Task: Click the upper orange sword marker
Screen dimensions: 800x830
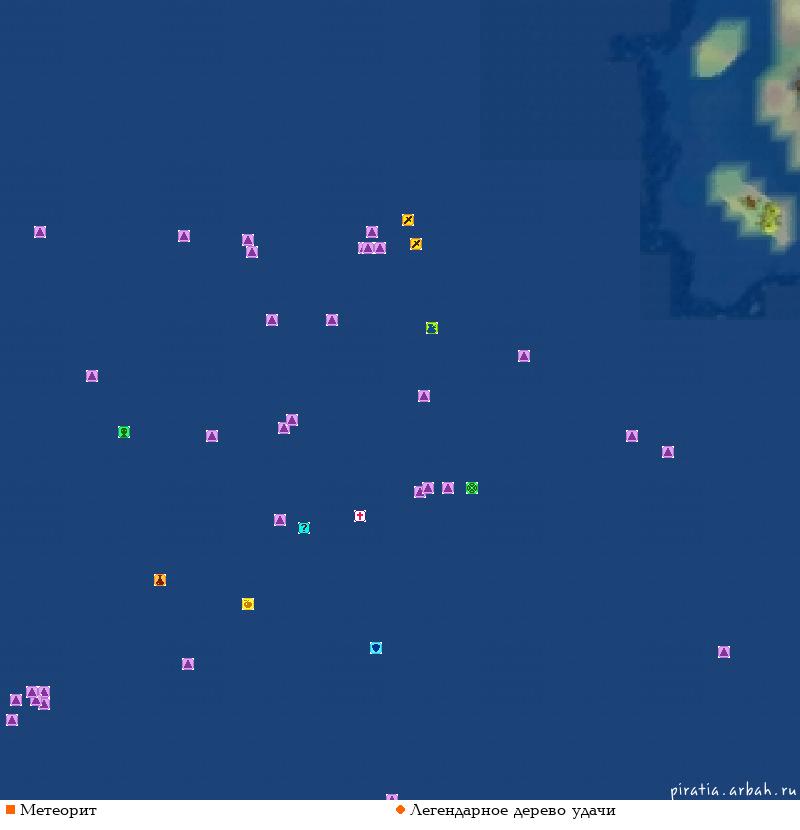Action: click(408, 220)
